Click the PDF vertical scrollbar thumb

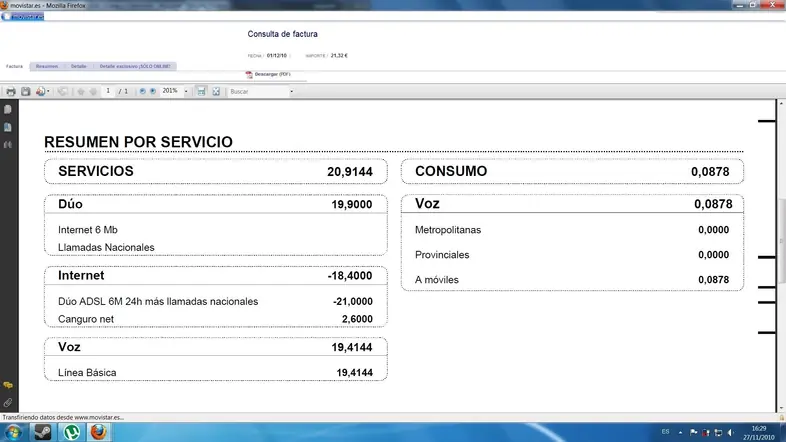(781, 241)
